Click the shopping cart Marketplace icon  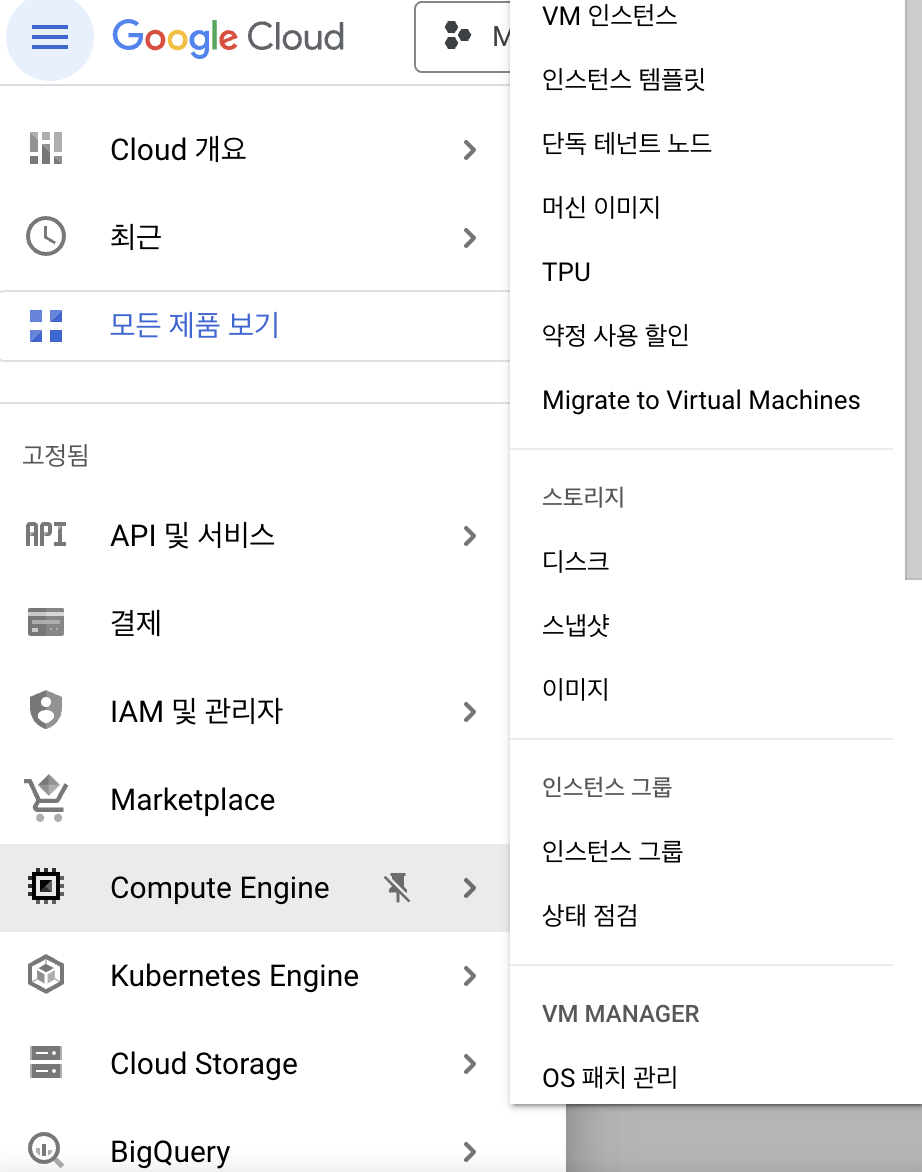(x=46, y=798)
